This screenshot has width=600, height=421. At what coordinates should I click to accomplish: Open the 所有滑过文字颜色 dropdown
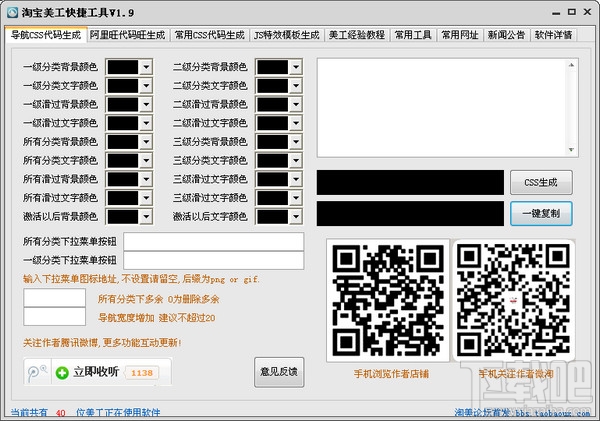point(146,198)
